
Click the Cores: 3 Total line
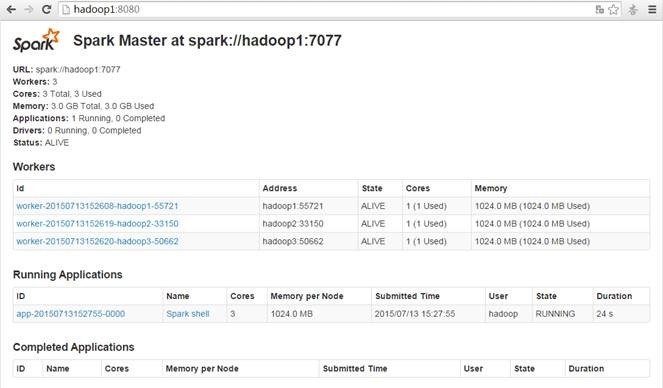pos(57,94)
